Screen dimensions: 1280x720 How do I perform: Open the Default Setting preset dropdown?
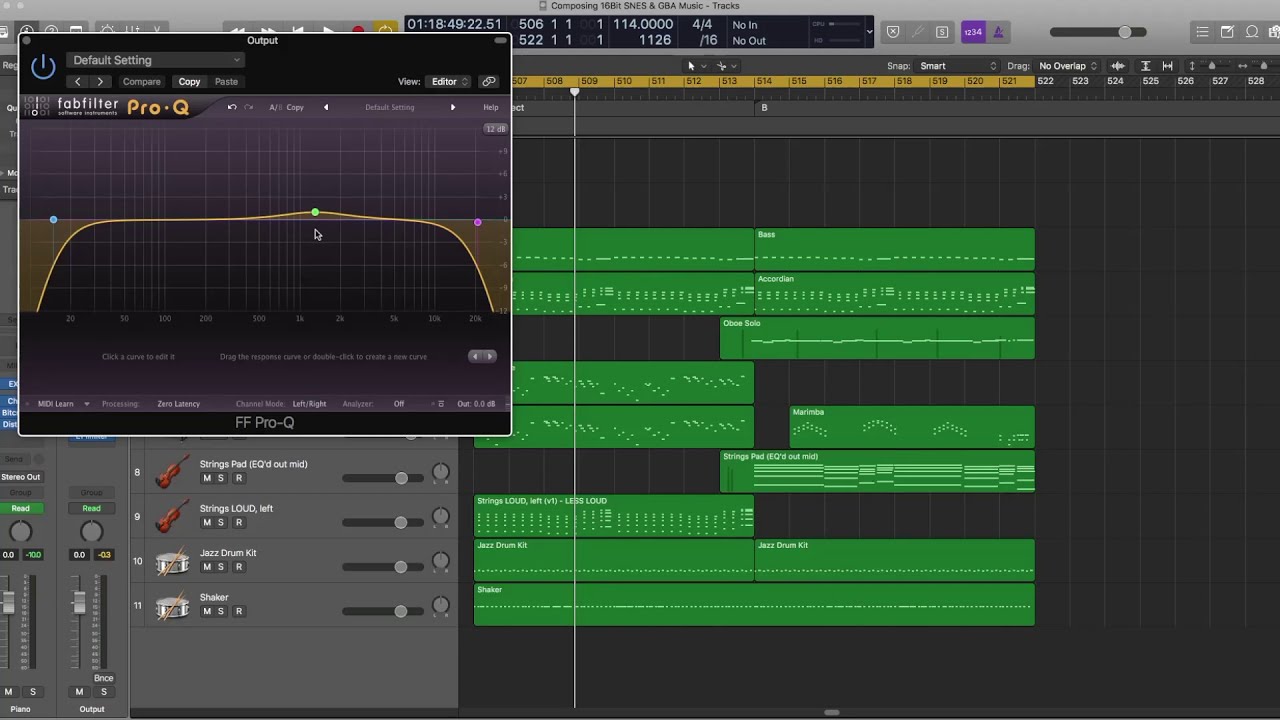[x=156, y=60]
